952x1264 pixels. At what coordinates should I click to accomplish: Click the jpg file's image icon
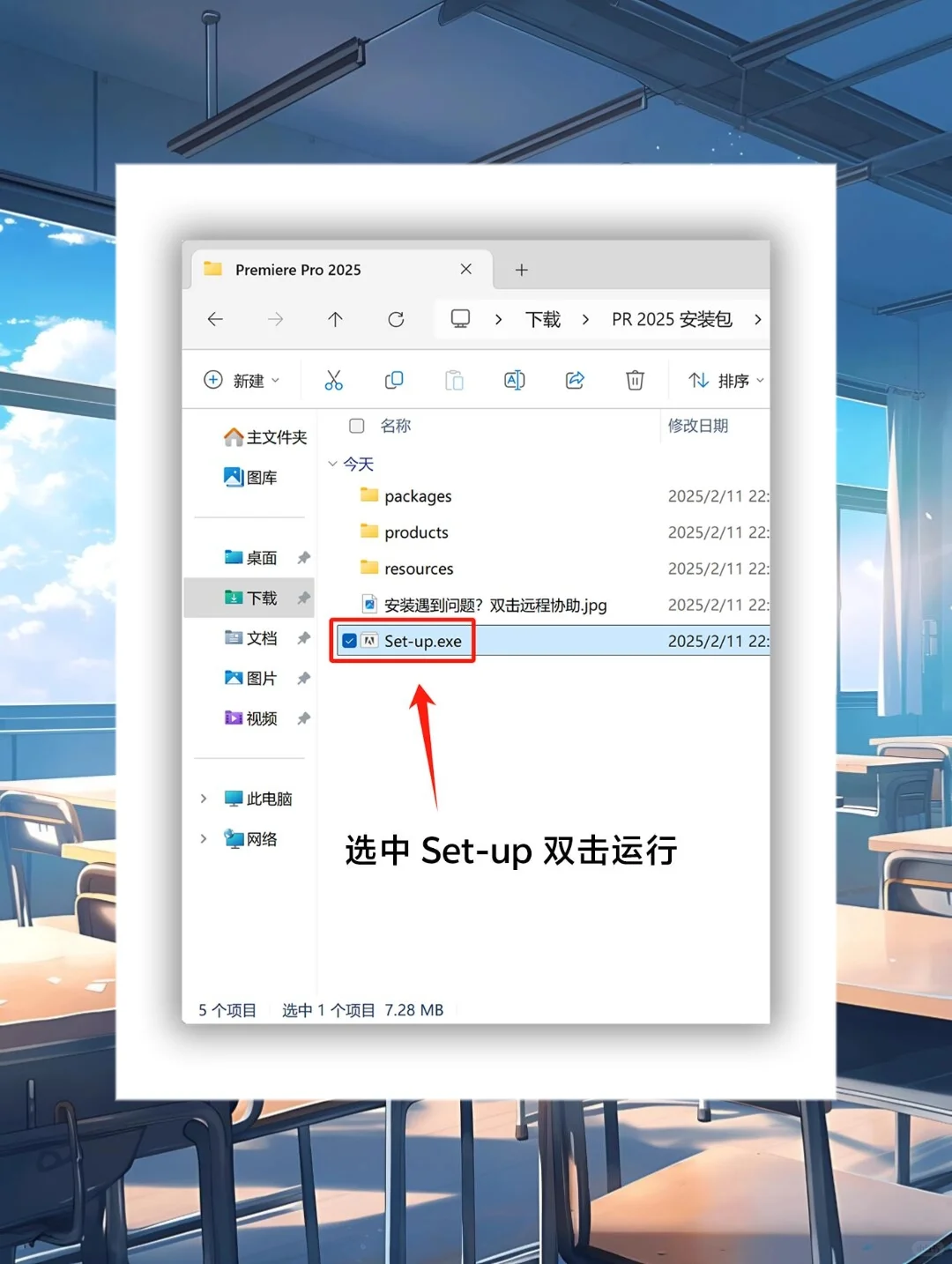(x=370, y=604)
